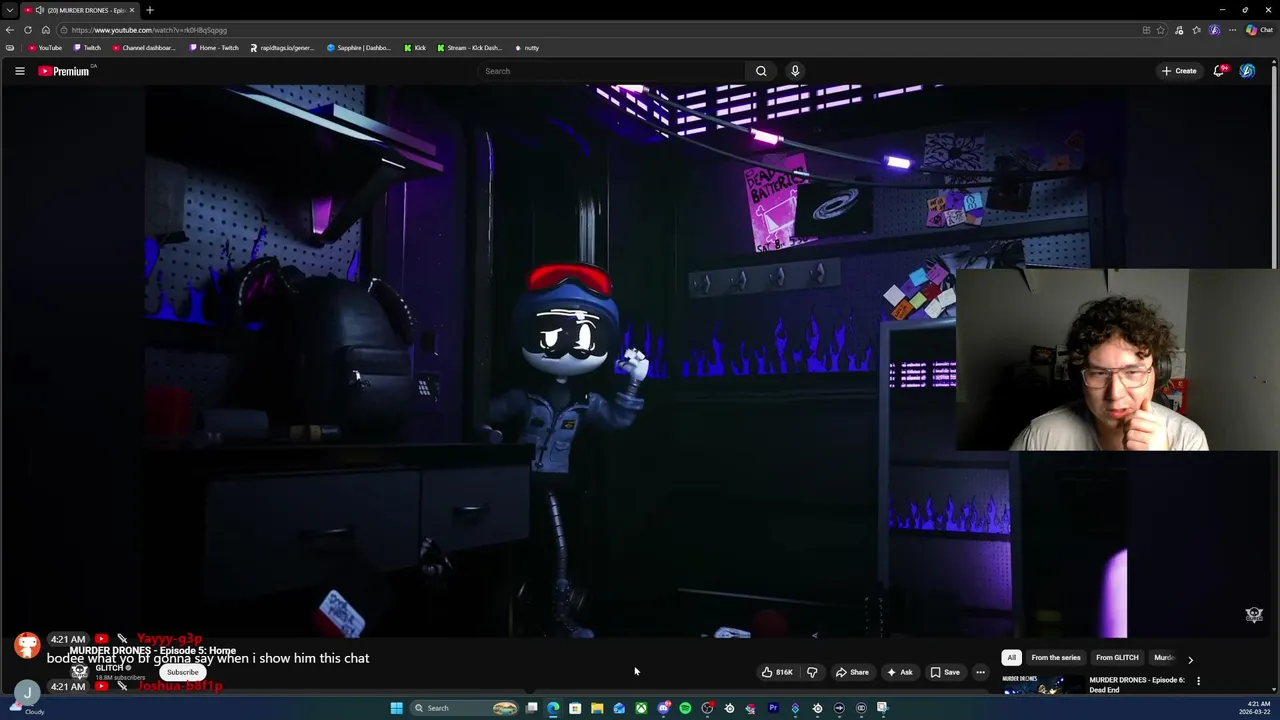
Task: Start voice search with microphone icon
Action: tap(795, 71)
